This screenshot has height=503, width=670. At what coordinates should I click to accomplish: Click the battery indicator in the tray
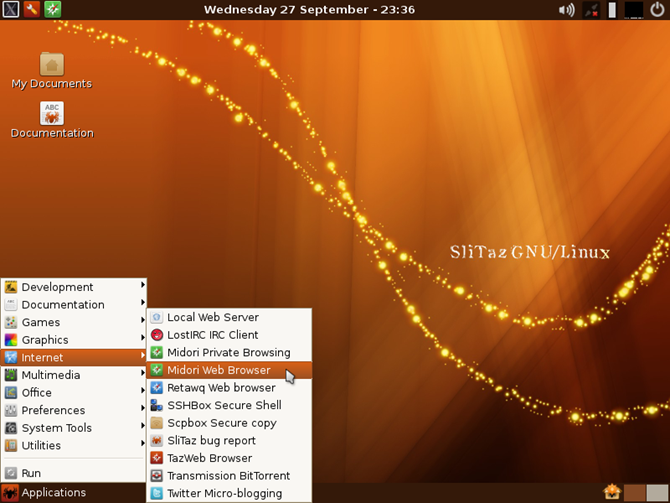coord(612,10)
